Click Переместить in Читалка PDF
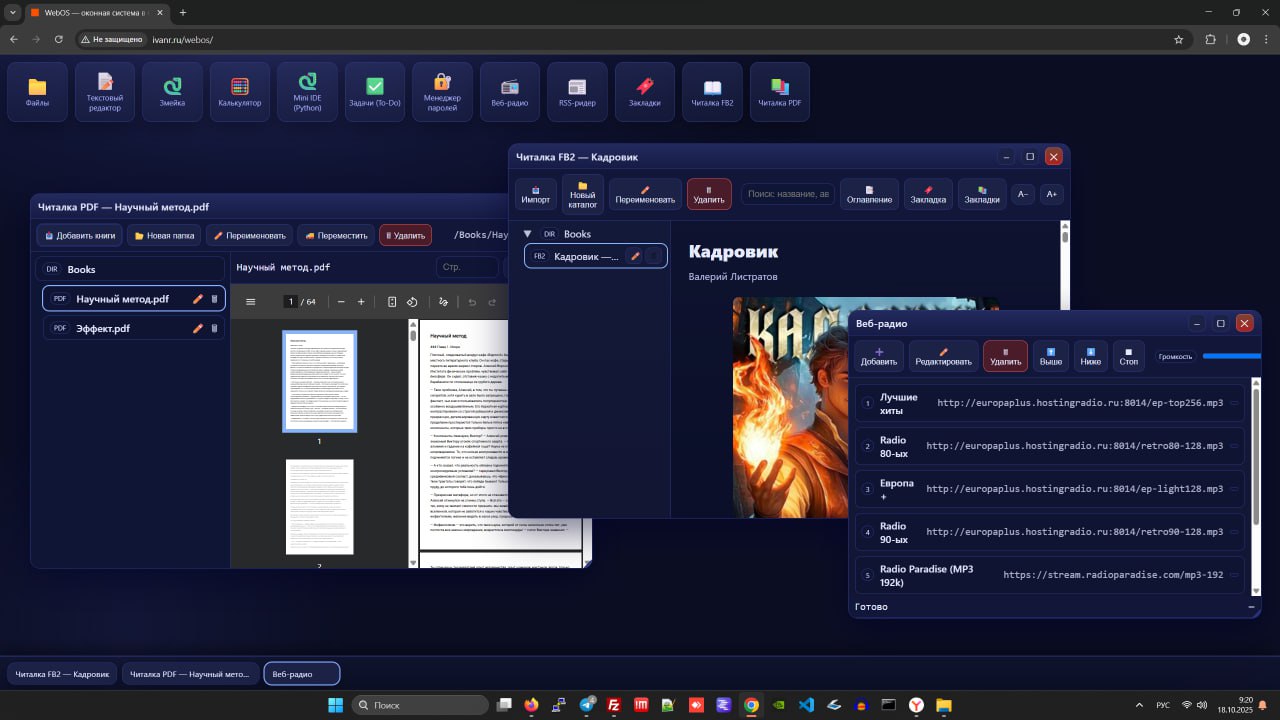 point(336,235)
